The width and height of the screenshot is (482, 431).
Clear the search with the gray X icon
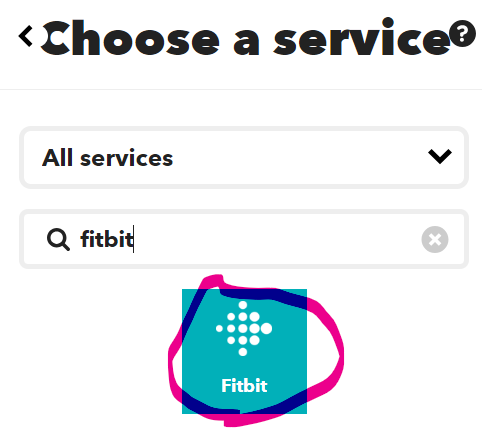tap(435, 239)
